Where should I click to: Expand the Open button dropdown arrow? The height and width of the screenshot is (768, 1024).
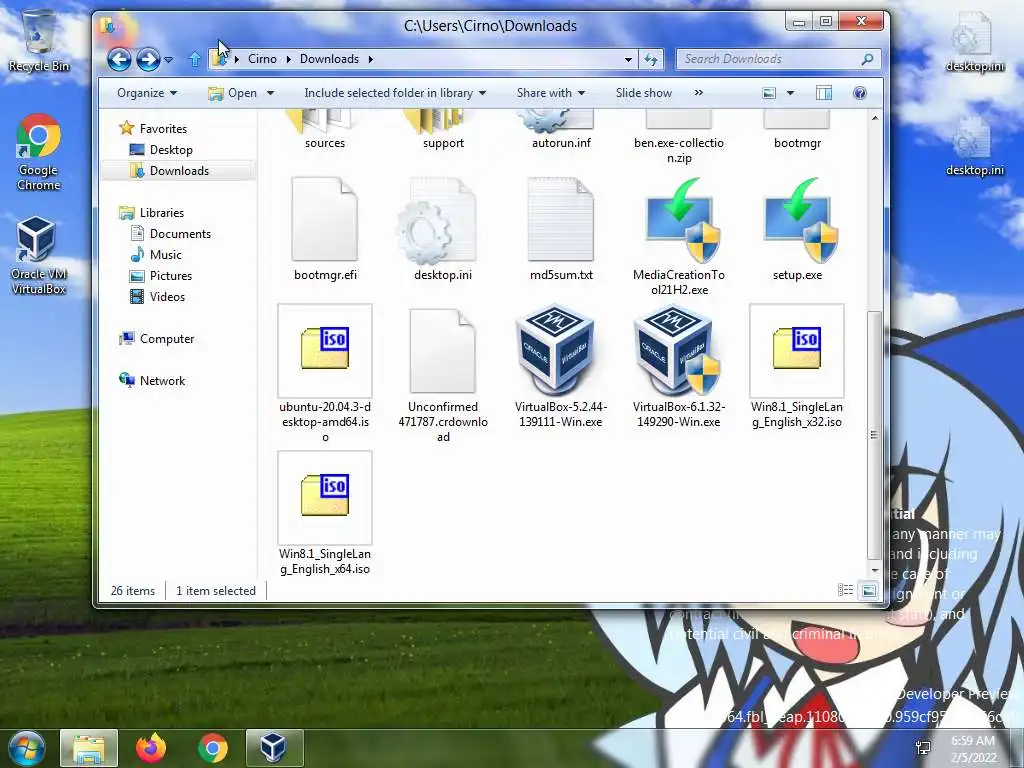tap(270, 93)
